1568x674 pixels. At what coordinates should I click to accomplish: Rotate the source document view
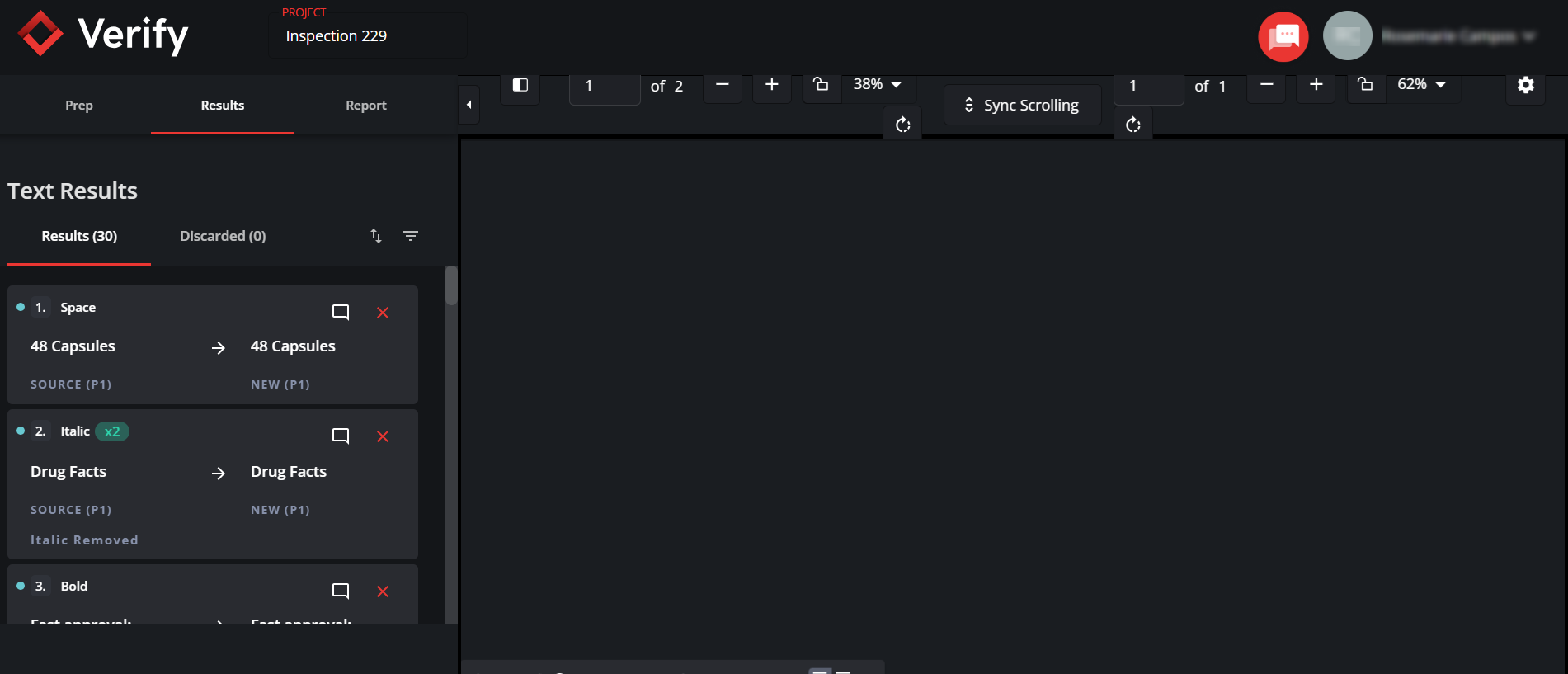tap(902, 125)
